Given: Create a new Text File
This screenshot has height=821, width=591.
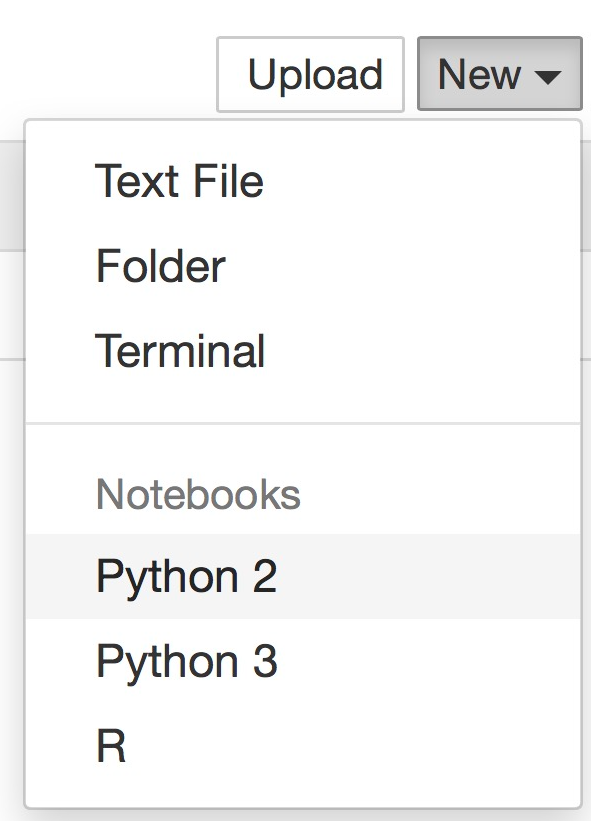Looking at the screenshot, I should pos(303,181).
